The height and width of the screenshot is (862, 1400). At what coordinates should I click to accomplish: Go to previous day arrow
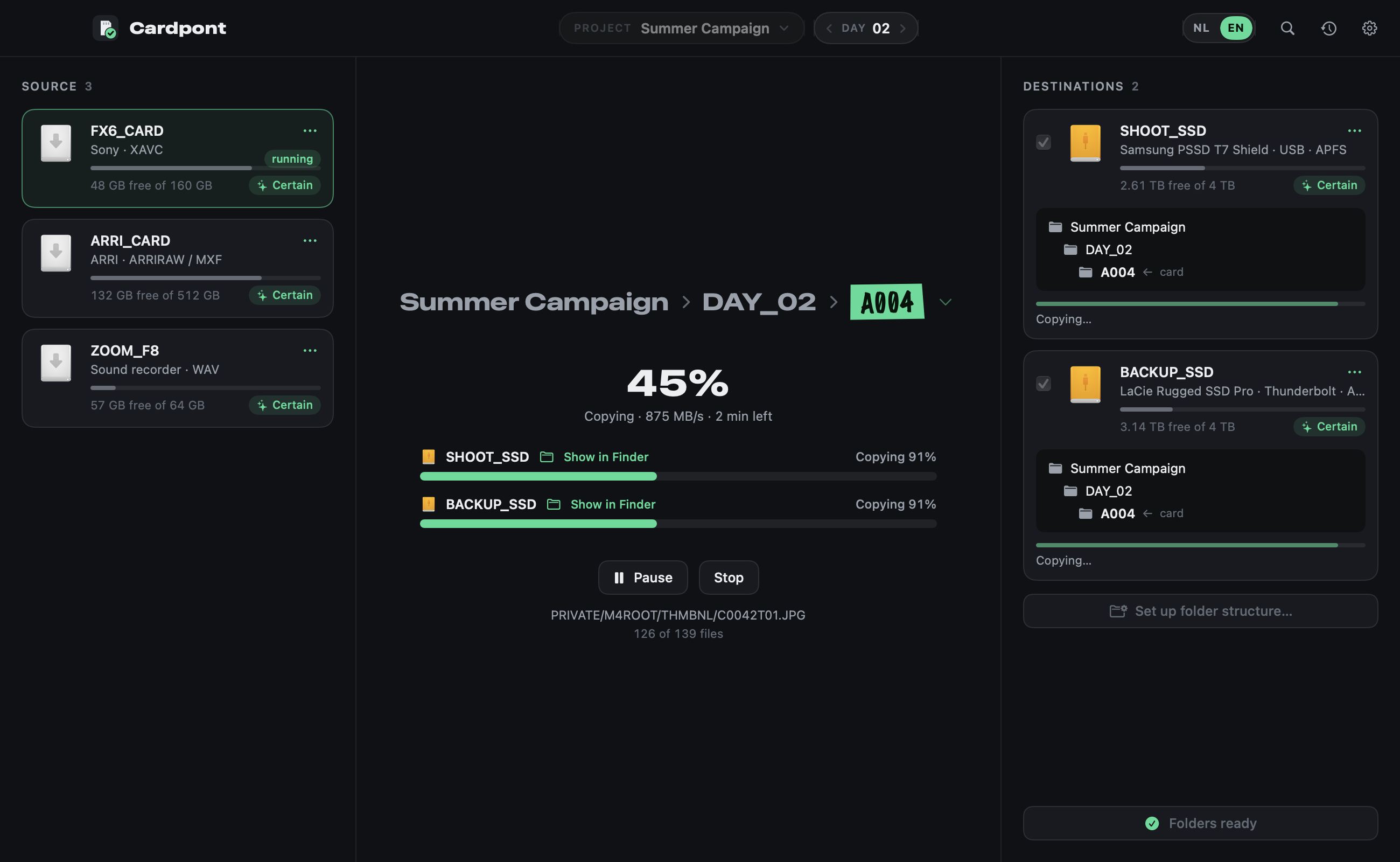(829, 28)
